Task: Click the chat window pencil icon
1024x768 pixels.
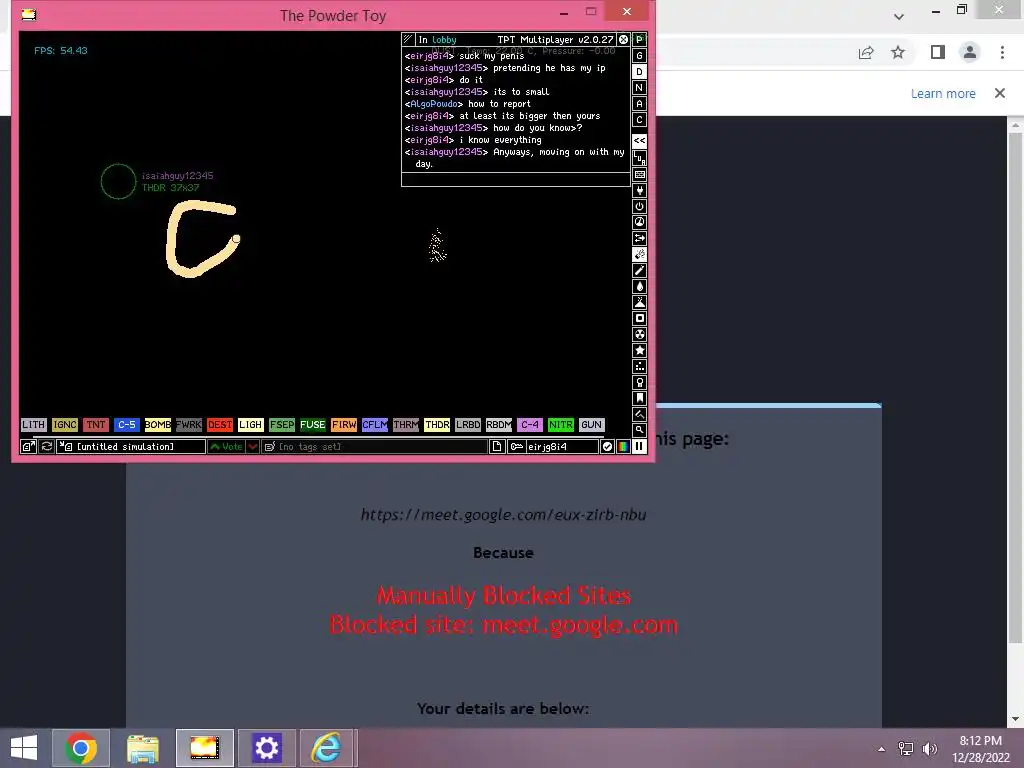Action: (408, 40)
